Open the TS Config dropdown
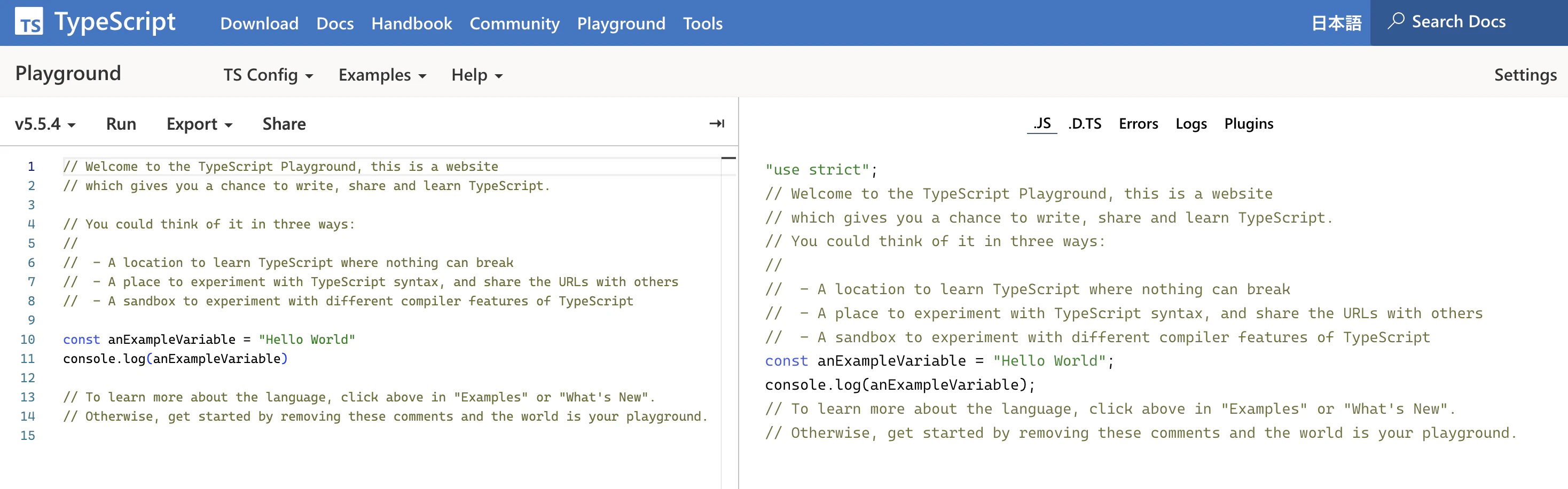The image size is (1568, 489). pyautogui.click(x=268, y=75)
